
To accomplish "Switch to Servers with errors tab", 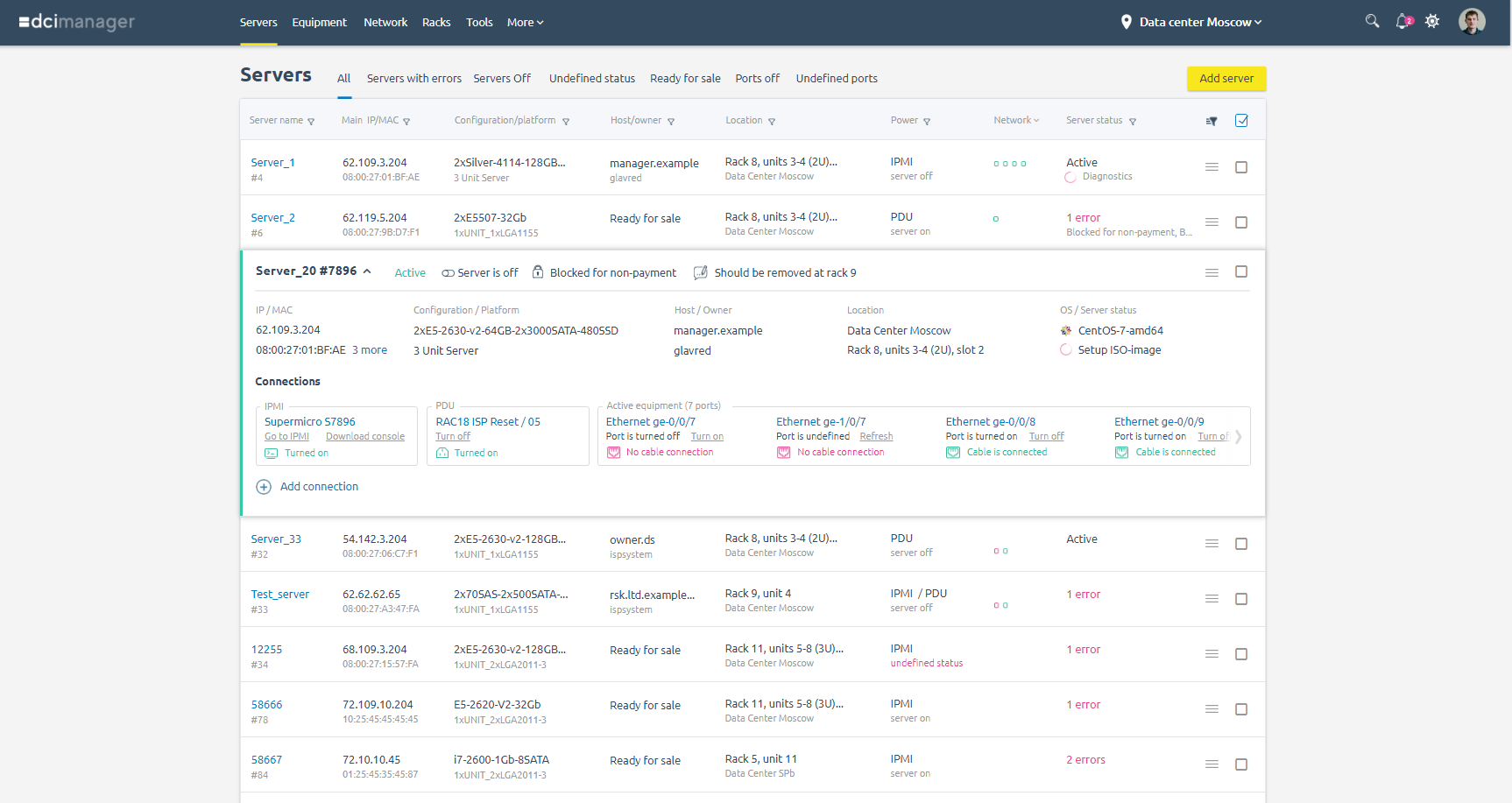I will [414, 79].
